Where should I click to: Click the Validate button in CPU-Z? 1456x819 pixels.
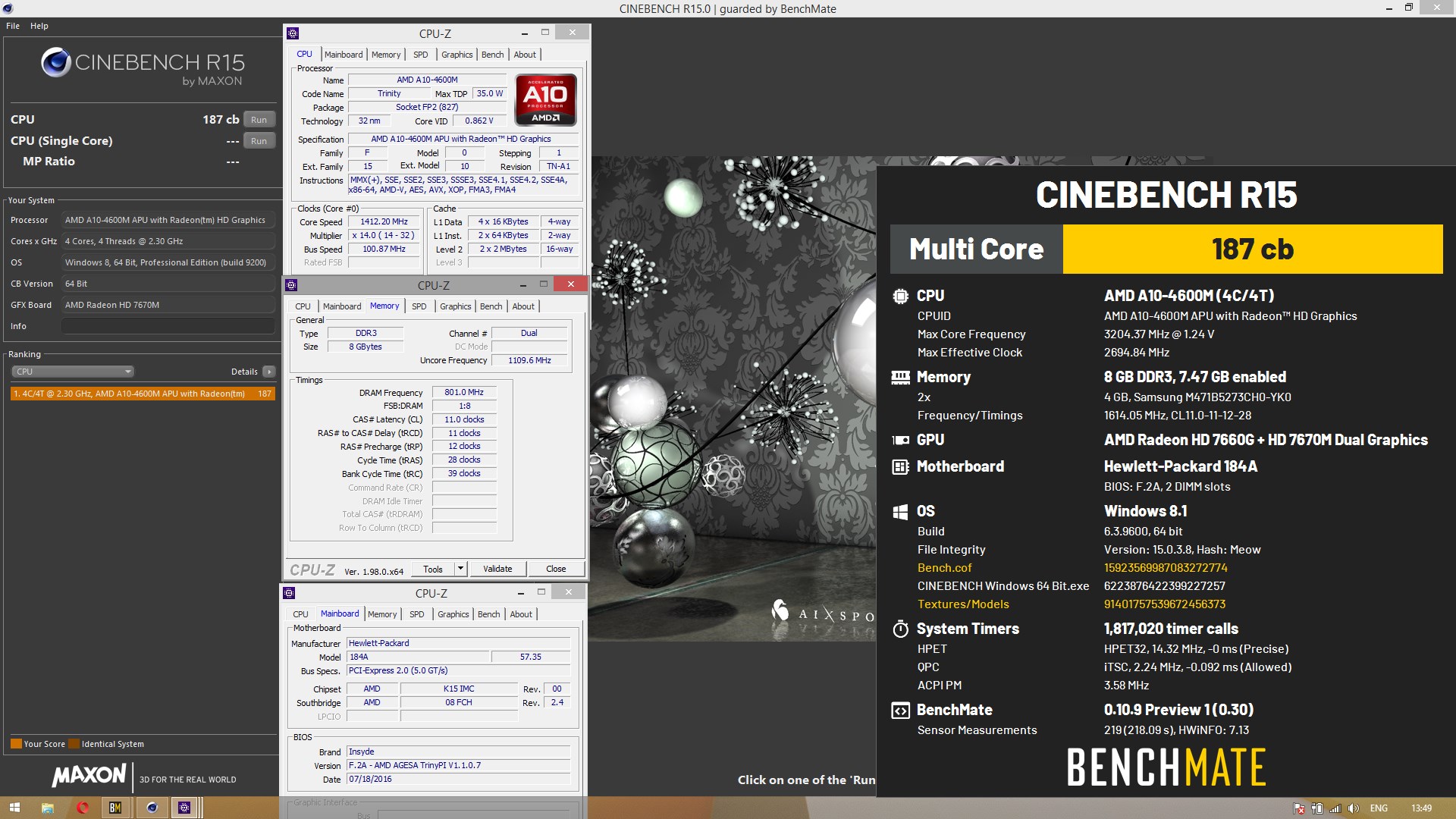pos(497,569)
